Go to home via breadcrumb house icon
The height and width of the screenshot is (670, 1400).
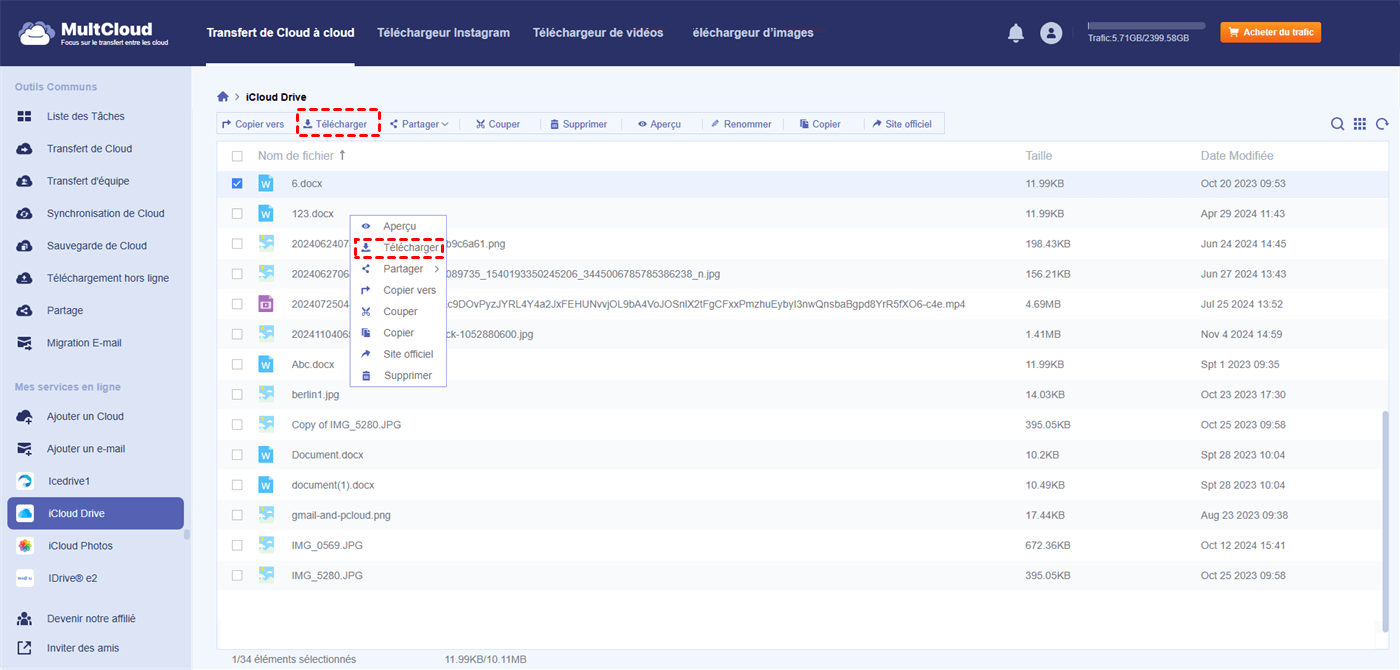pos(223,97)
